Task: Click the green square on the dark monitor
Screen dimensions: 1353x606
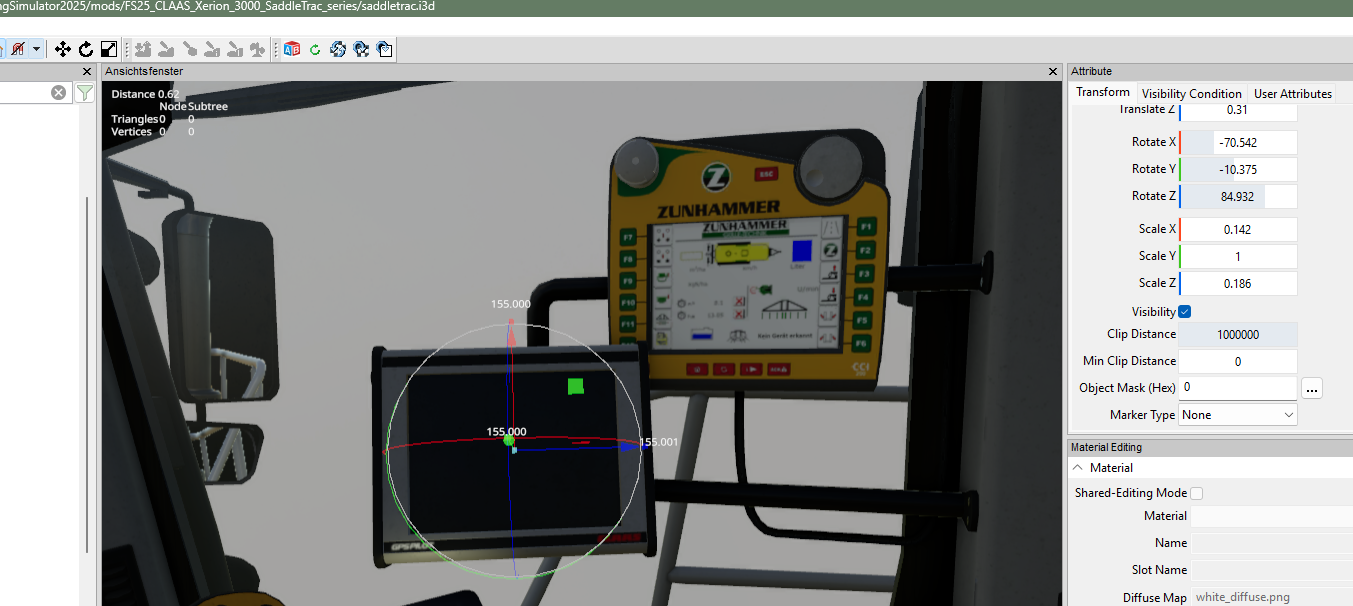Action: (x=575, y=386)
